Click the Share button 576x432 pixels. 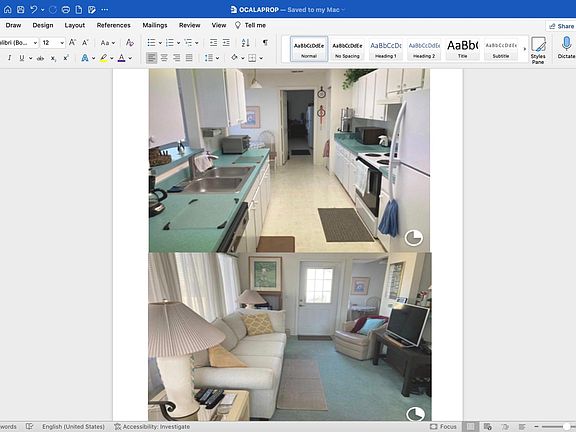pyautogui.click(x=561, y=26)
